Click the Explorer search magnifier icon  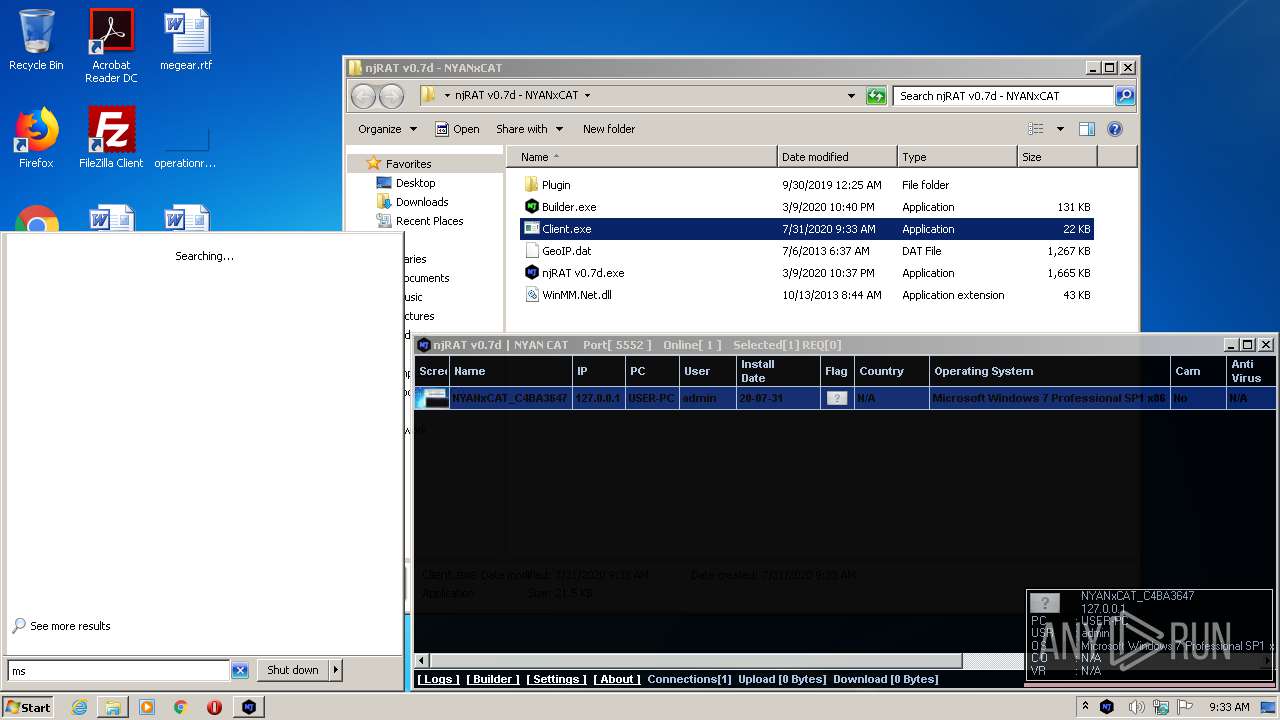point(1125,96)
